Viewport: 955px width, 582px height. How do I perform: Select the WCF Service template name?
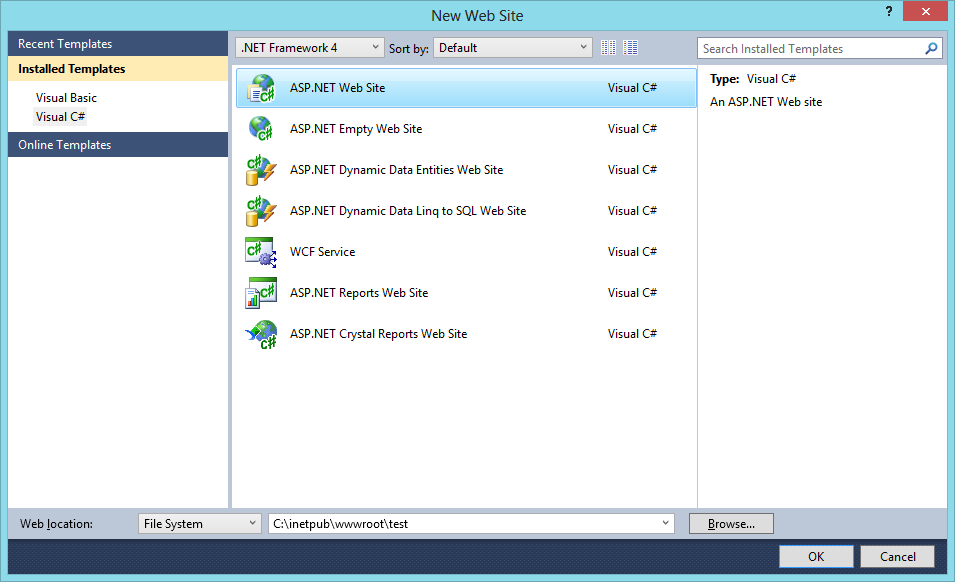322,252
